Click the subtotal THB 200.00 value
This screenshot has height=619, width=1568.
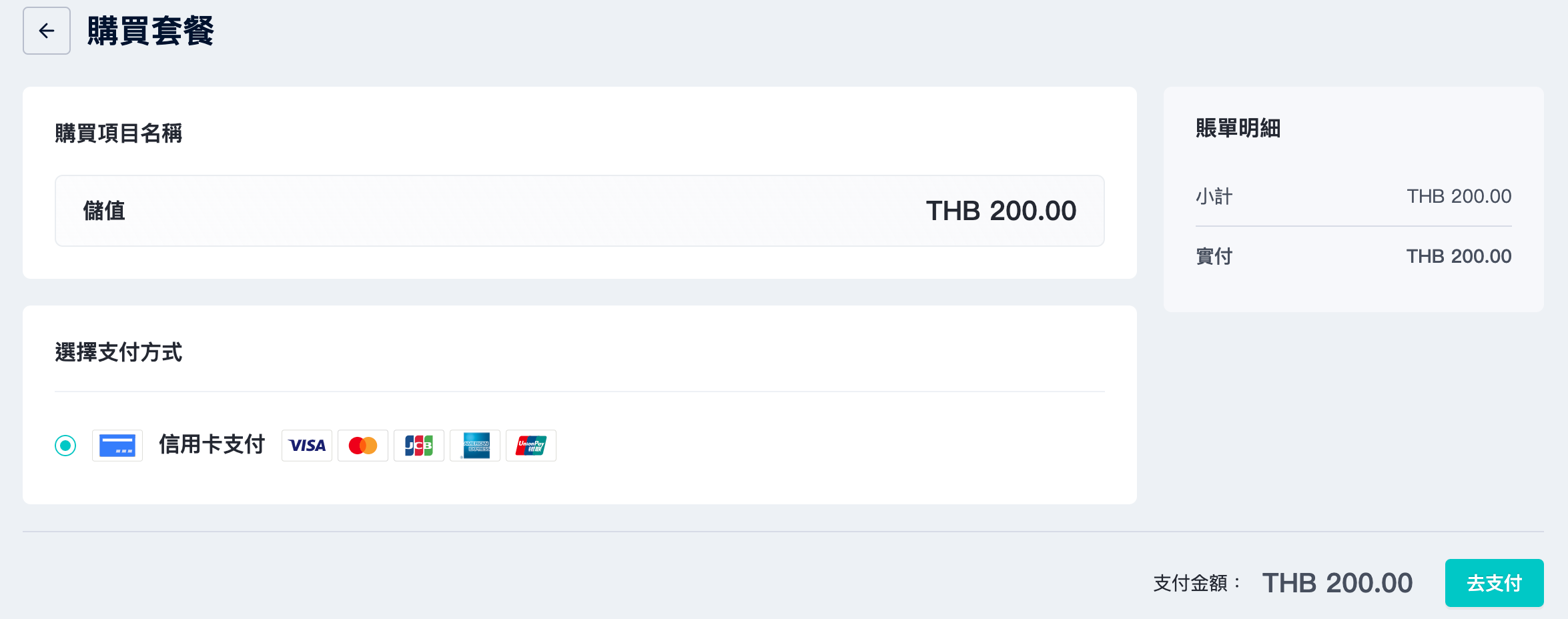[1459, 196]
